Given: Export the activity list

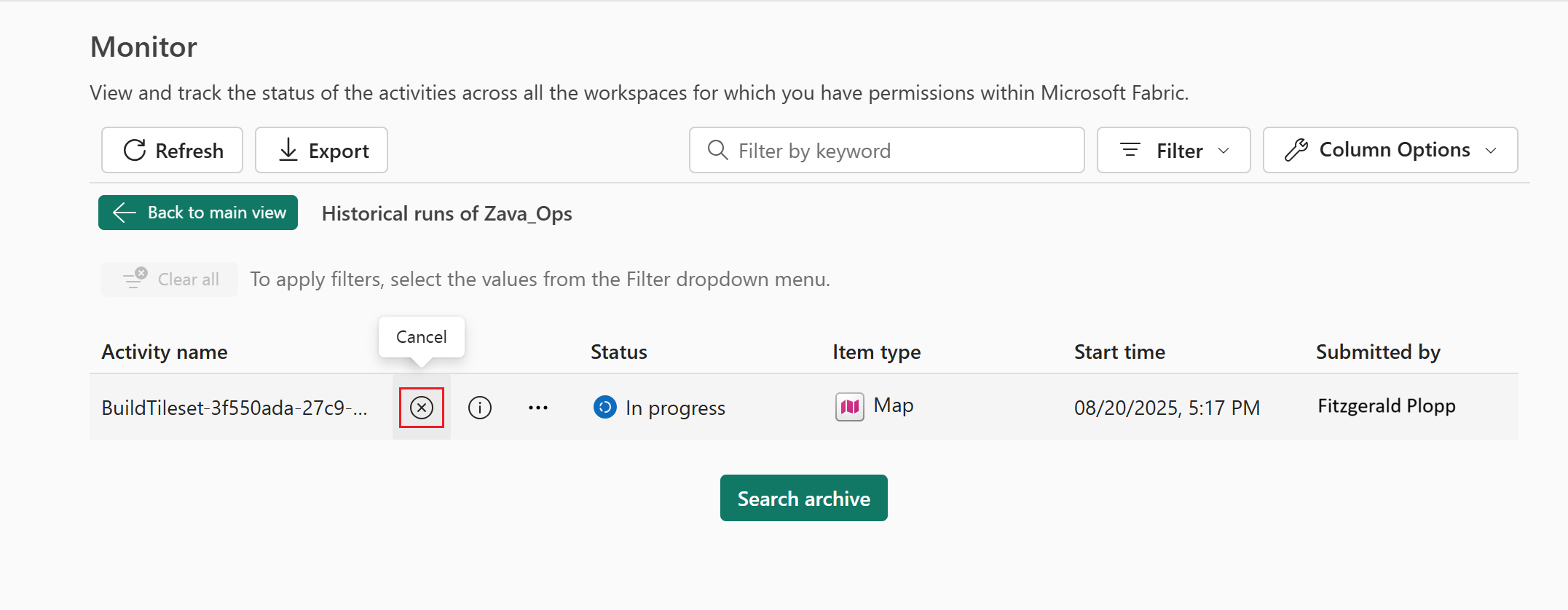Looking at the screenshot, I should tap(321, 150).
